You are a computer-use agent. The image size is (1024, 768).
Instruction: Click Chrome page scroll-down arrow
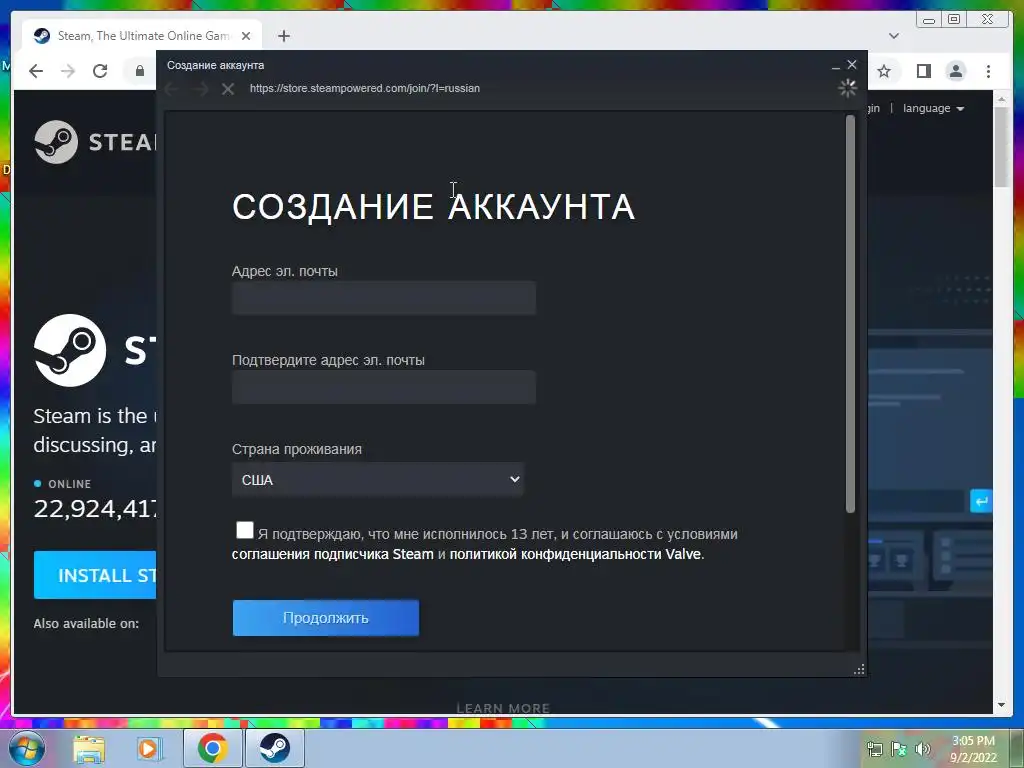[x=1001, y=705]
